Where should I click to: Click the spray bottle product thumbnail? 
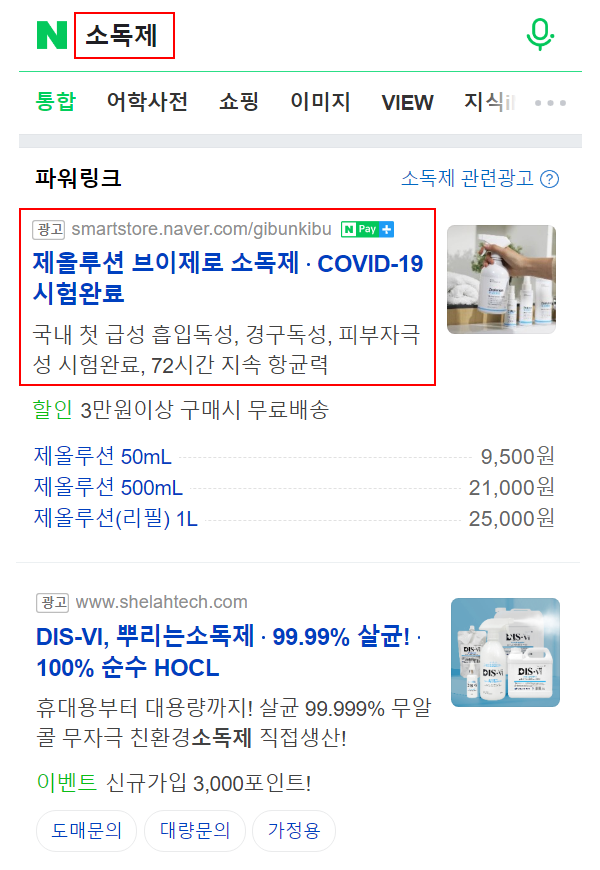click(501, 279)
